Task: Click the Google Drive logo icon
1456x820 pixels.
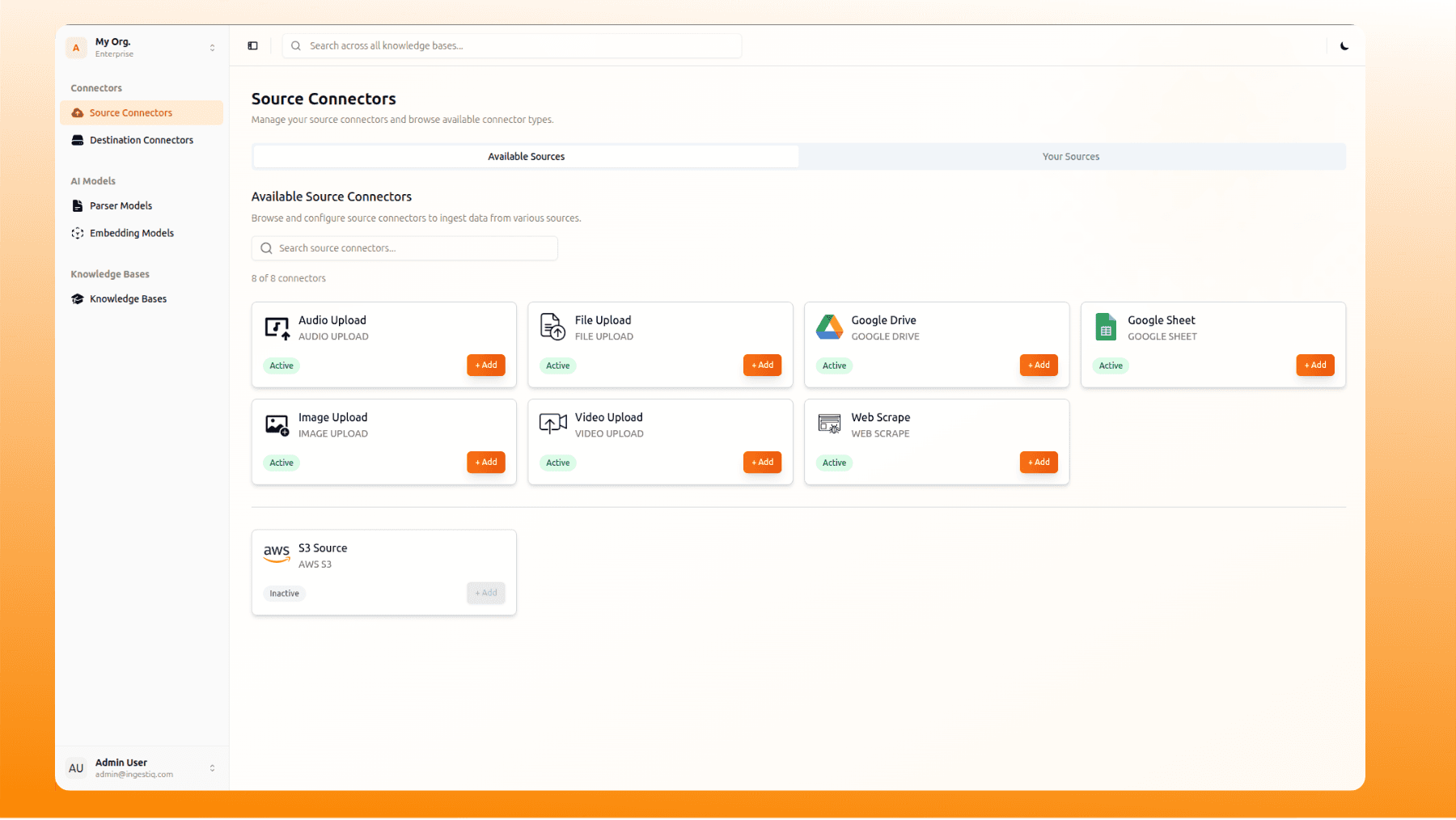Action: pos(829,328)
